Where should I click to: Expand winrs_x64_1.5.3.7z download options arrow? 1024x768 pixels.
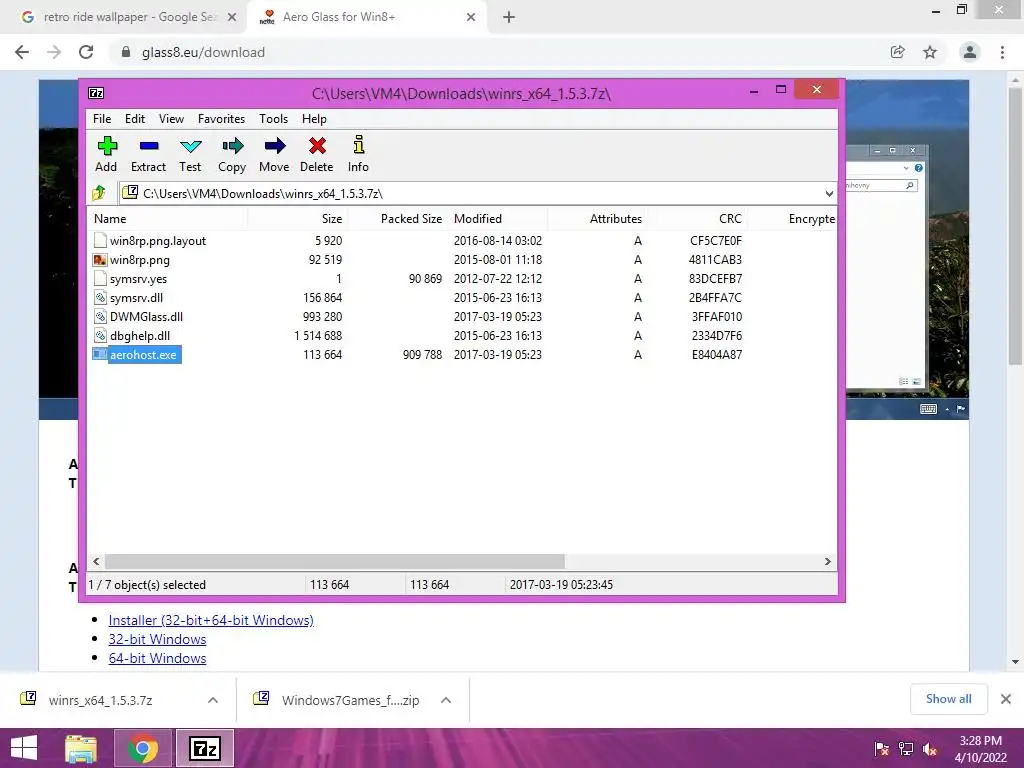point(212,700)
